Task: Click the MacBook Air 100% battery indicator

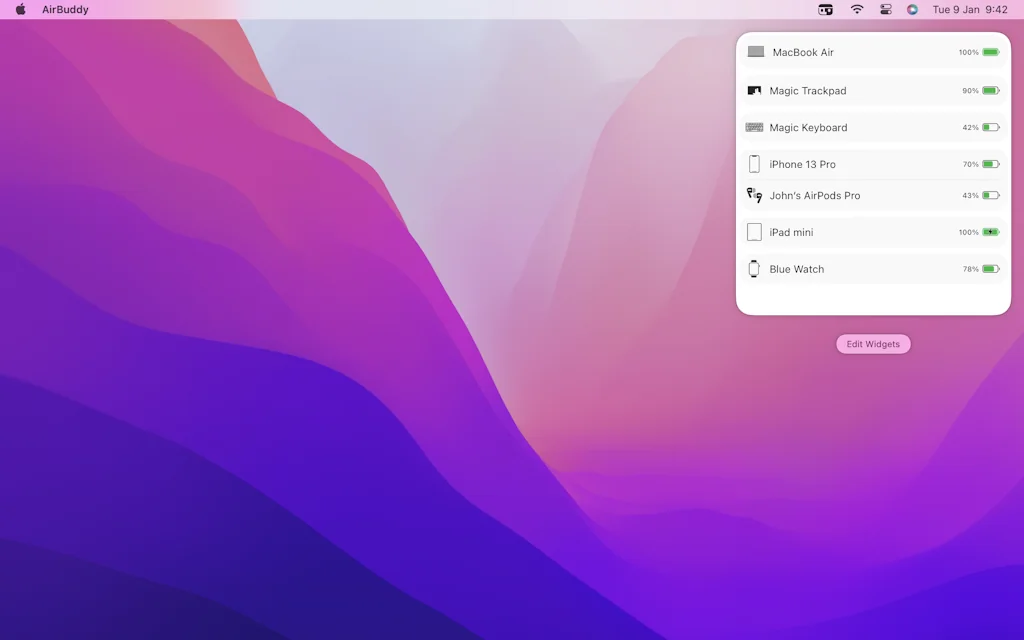Action: (990, 52)
